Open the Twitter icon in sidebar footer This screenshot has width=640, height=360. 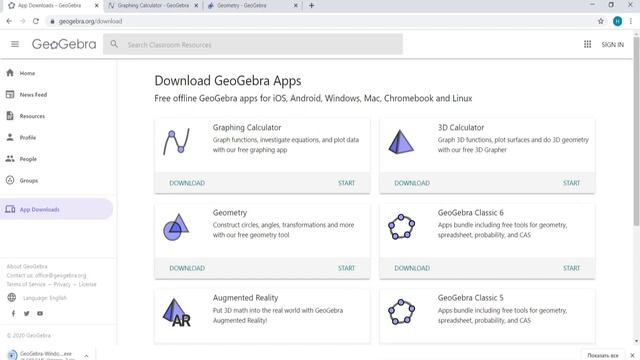tap(27, 313)
